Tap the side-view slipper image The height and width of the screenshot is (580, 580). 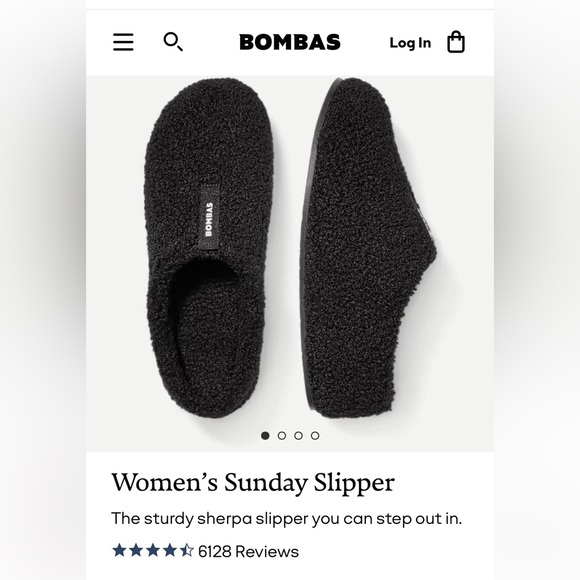coord(369,248)
